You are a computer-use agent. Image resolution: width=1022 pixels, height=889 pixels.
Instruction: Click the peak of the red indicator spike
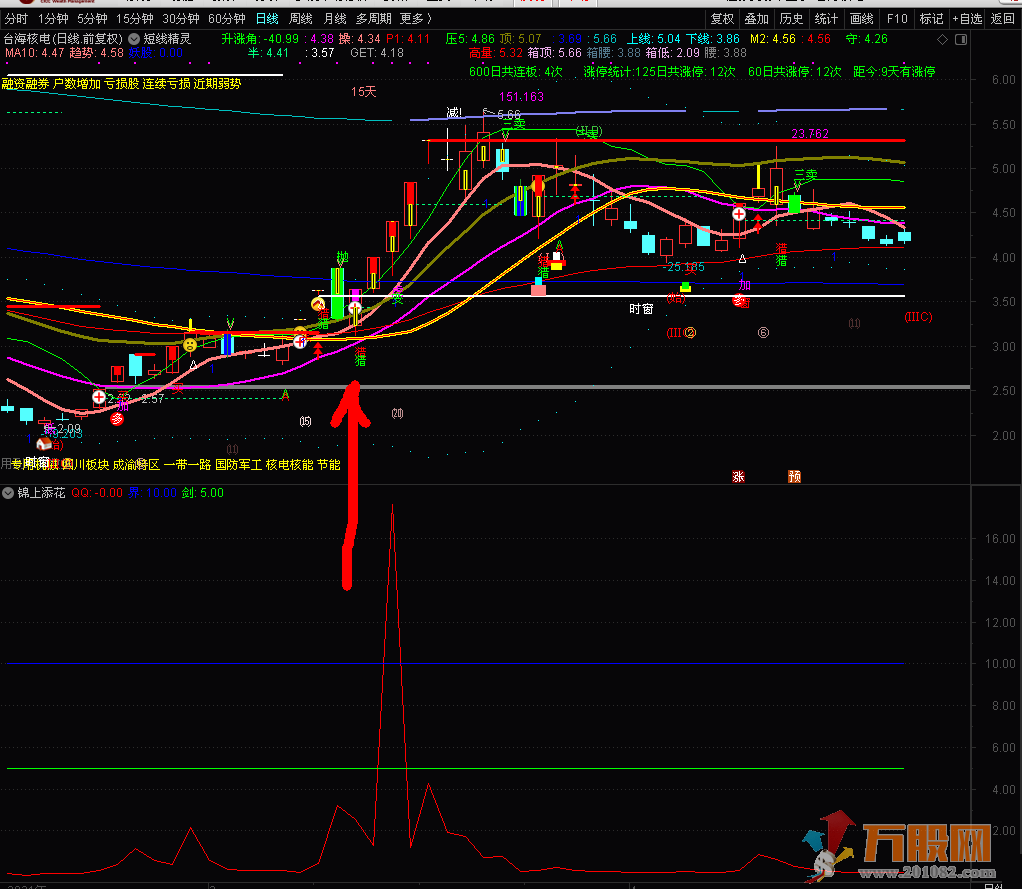coord(392,505)
